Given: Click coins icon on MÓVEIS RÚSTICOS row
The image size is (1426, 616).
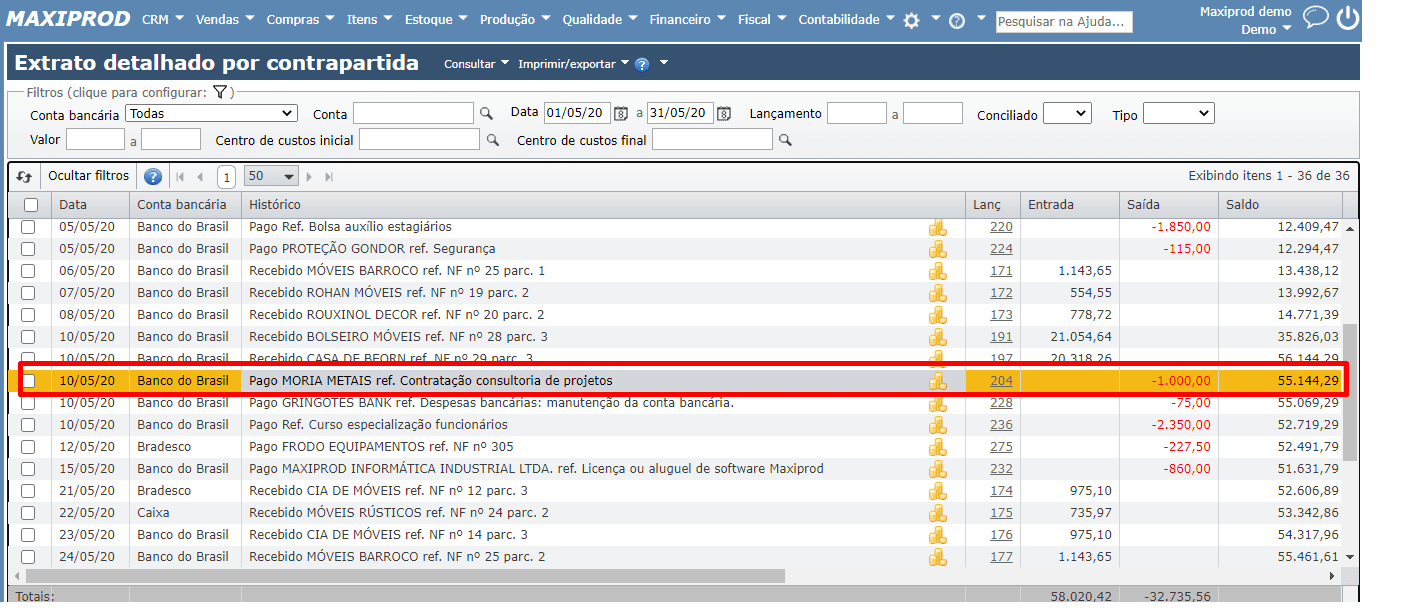Looking at the screenshot, I should click(x=938, y=513).
